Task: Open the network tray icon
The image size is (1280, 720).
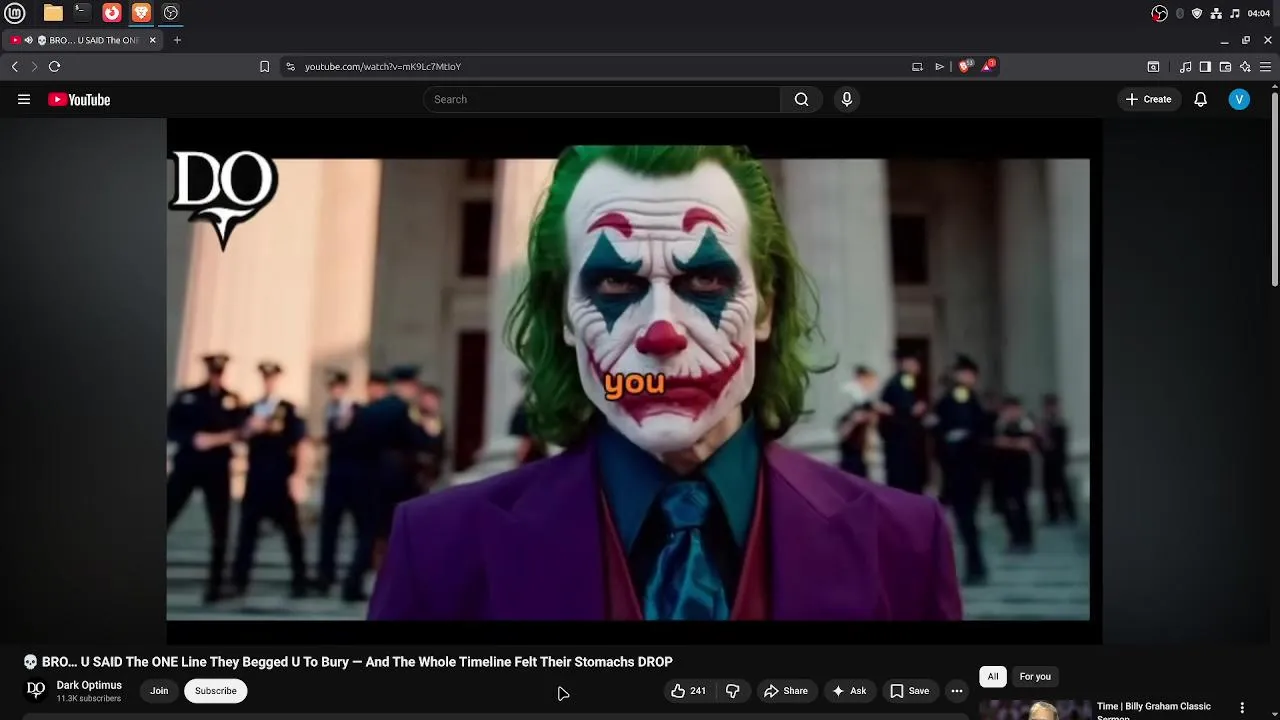Action: 1216,13
